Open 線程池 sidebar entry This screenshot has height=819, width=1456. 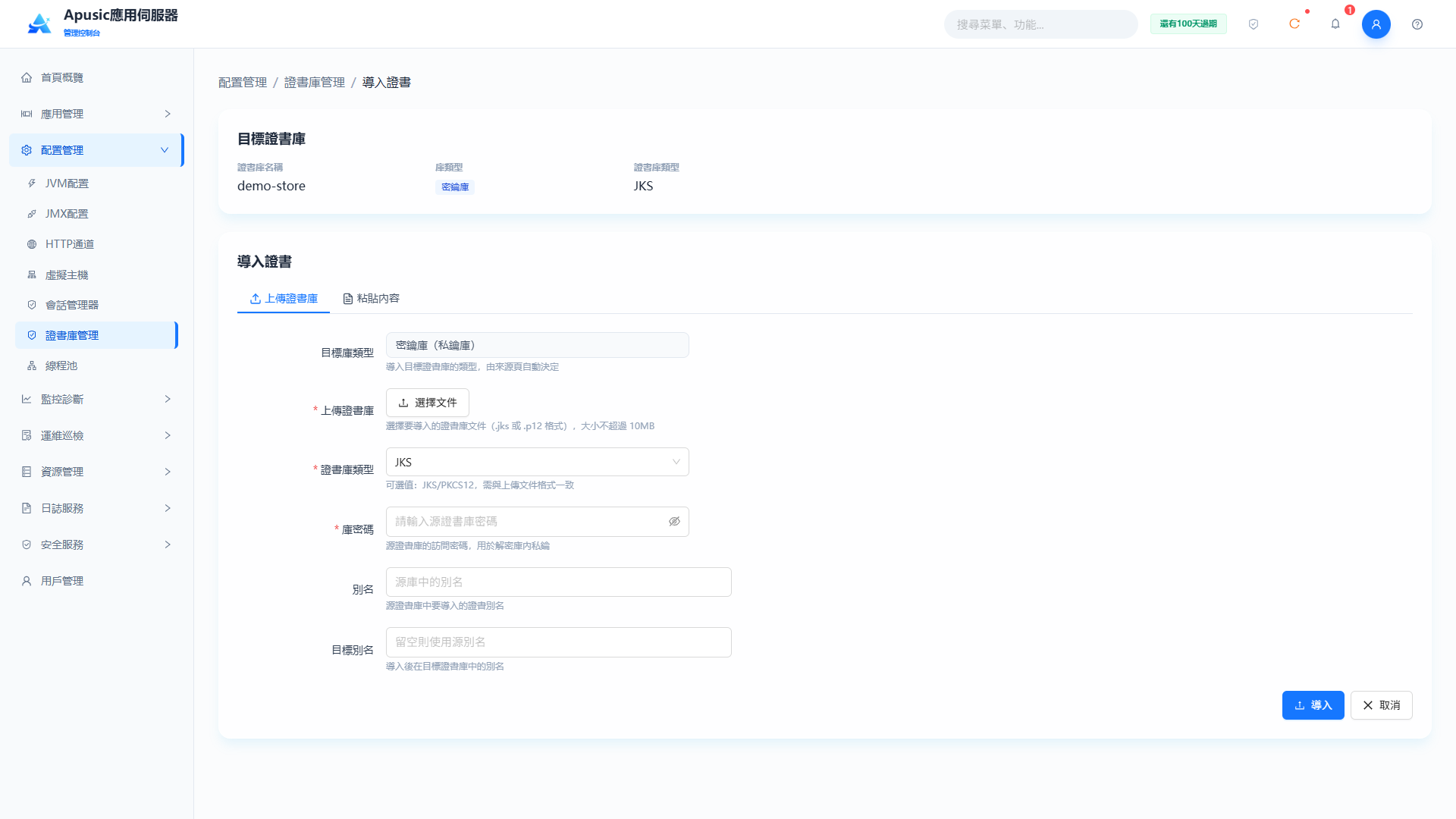pos(97,366)
